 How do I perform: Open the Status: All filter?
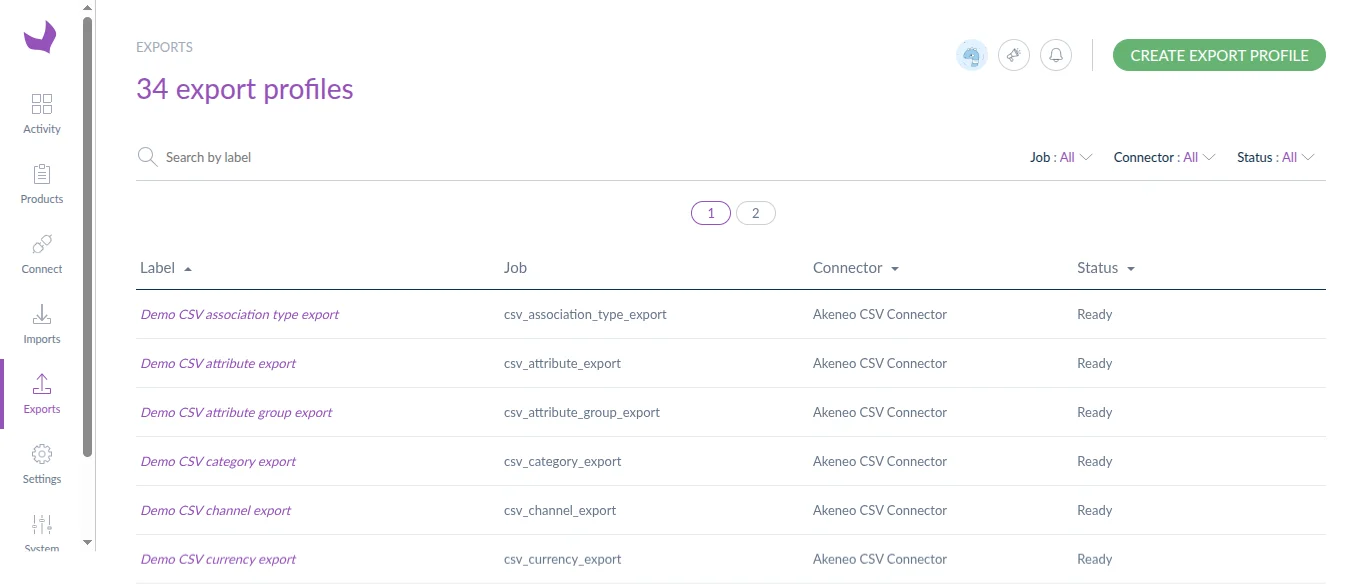coord(1274,157)
